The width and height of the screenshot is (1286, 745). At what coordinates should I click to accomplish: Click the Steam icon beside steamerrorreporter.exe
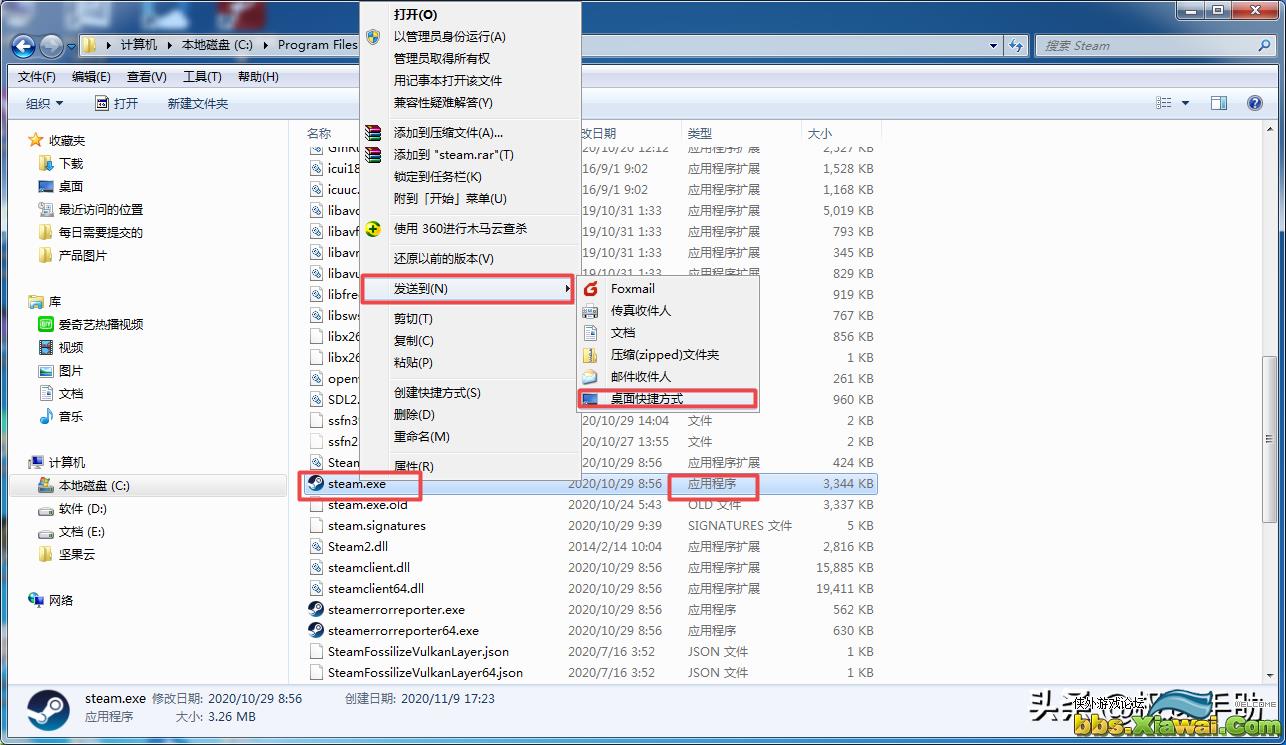pos(316,609)
